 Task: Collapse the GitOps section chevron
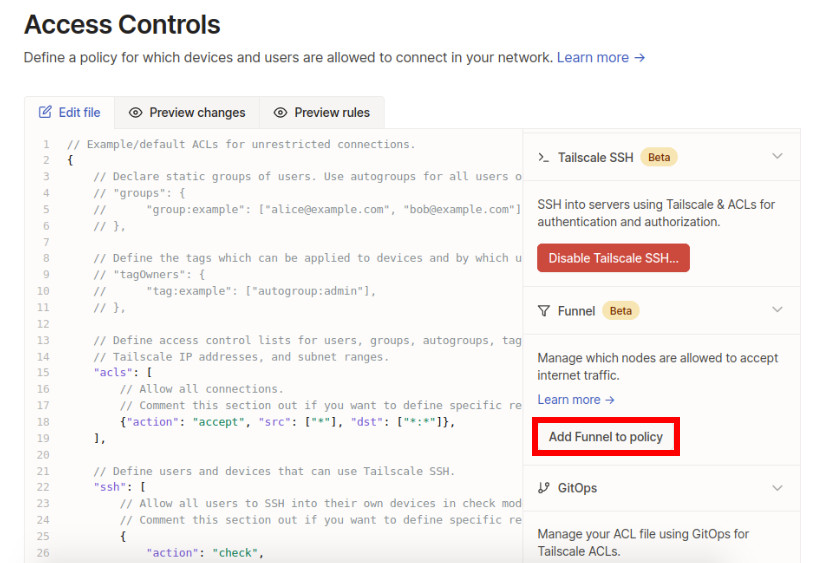point(777,488)
